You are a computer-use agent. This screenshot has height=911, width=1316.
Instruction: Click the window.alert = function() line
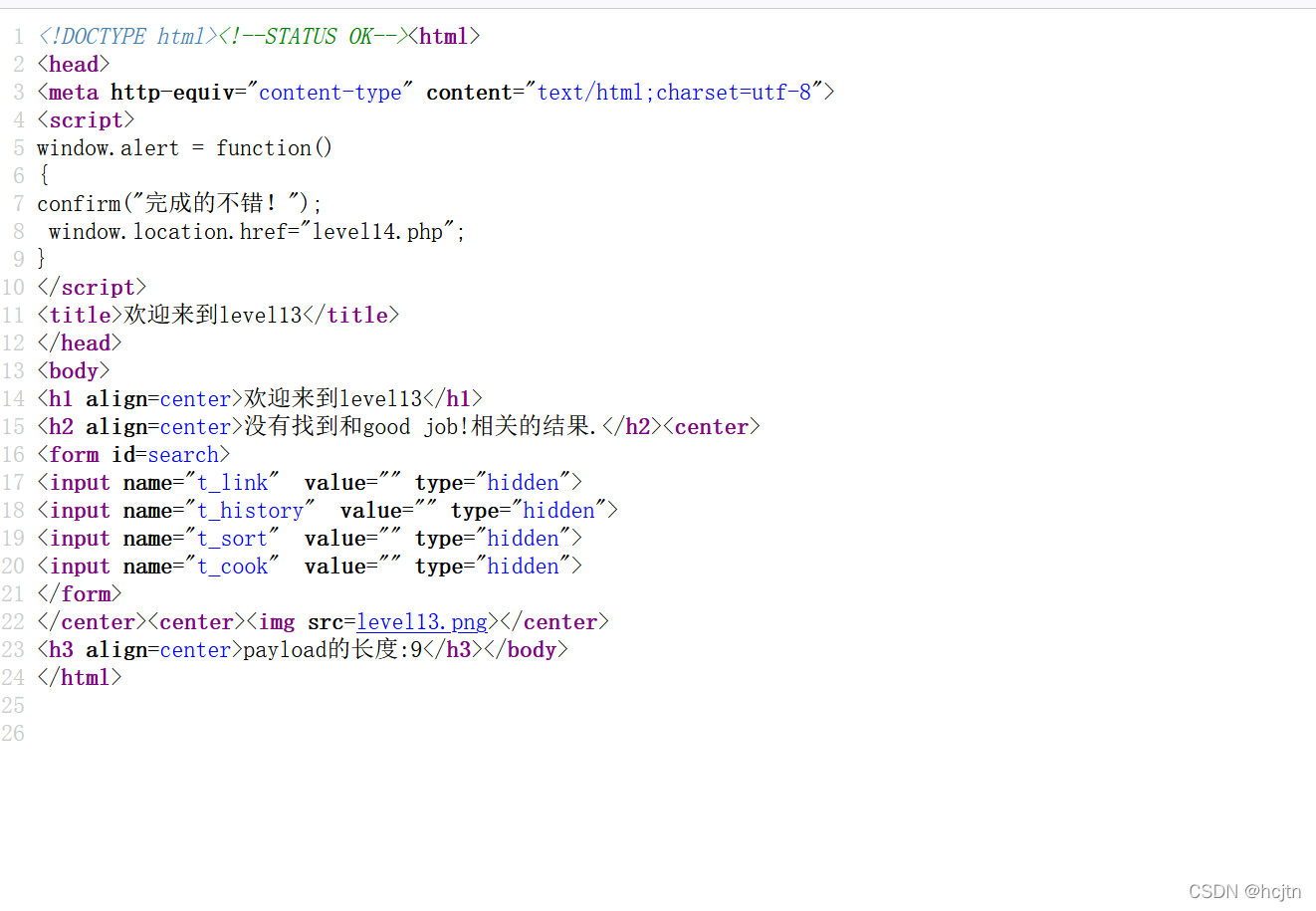pyautogui.click(x=184, y=148)
